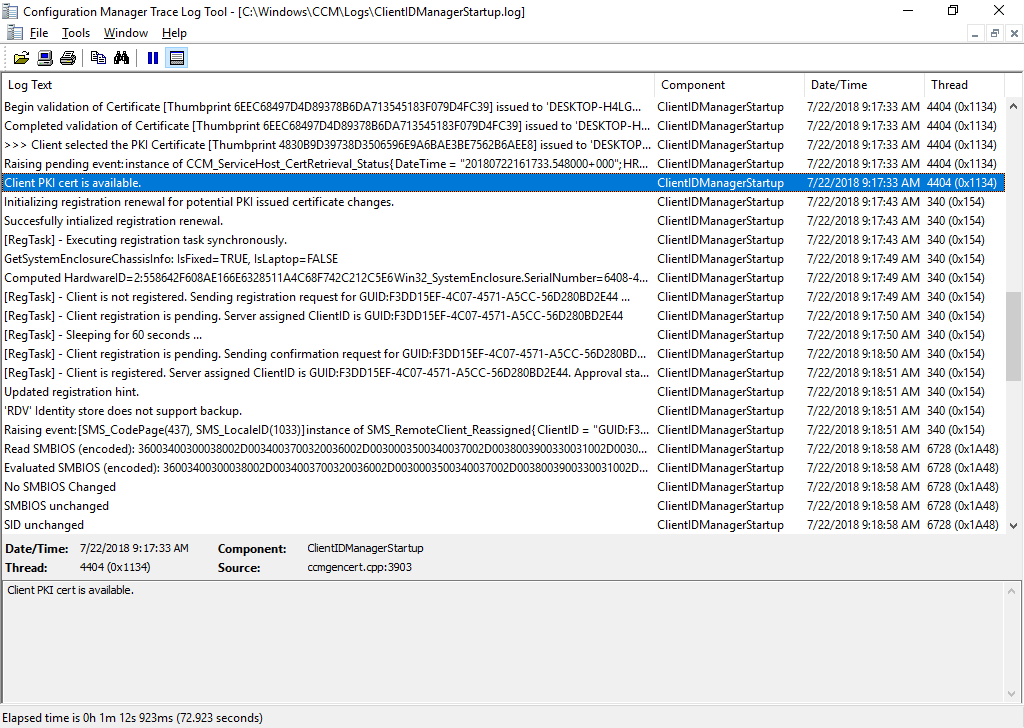The image size is (1024, 728).
Task: Click the log list scroll up arrow
Action: pyautogui.click(x=1013, y=106)
